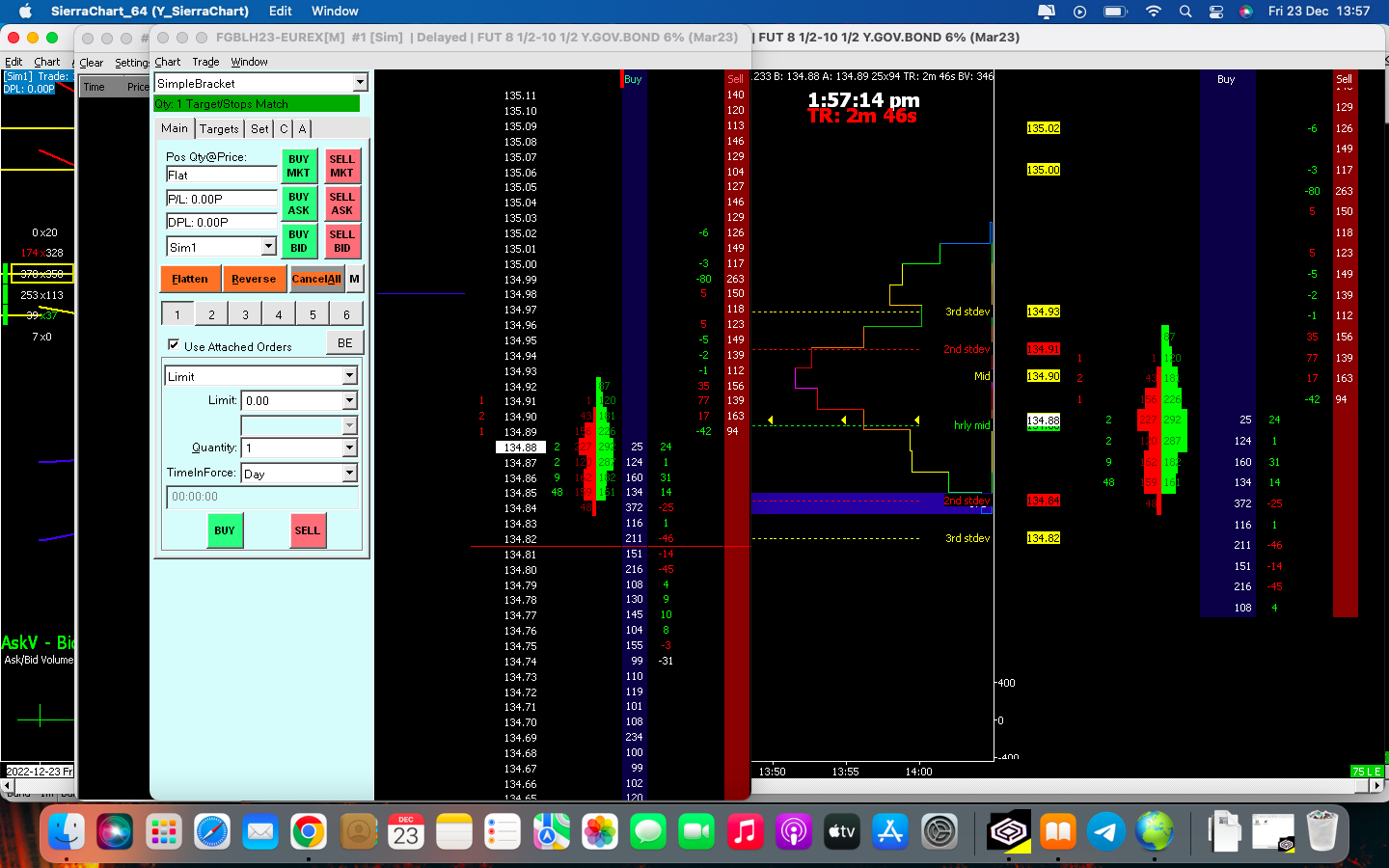Open the C tab

click(x=284, y=129)
